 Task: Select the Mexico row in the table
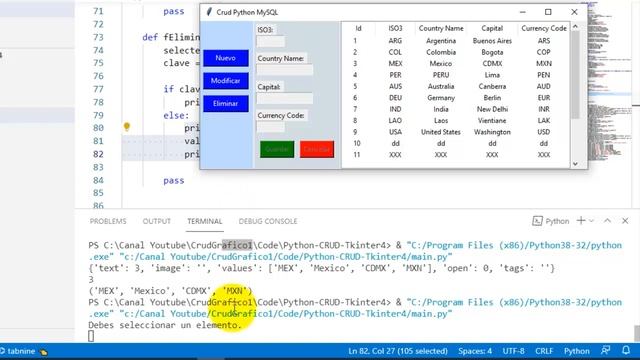click(456, 64)
